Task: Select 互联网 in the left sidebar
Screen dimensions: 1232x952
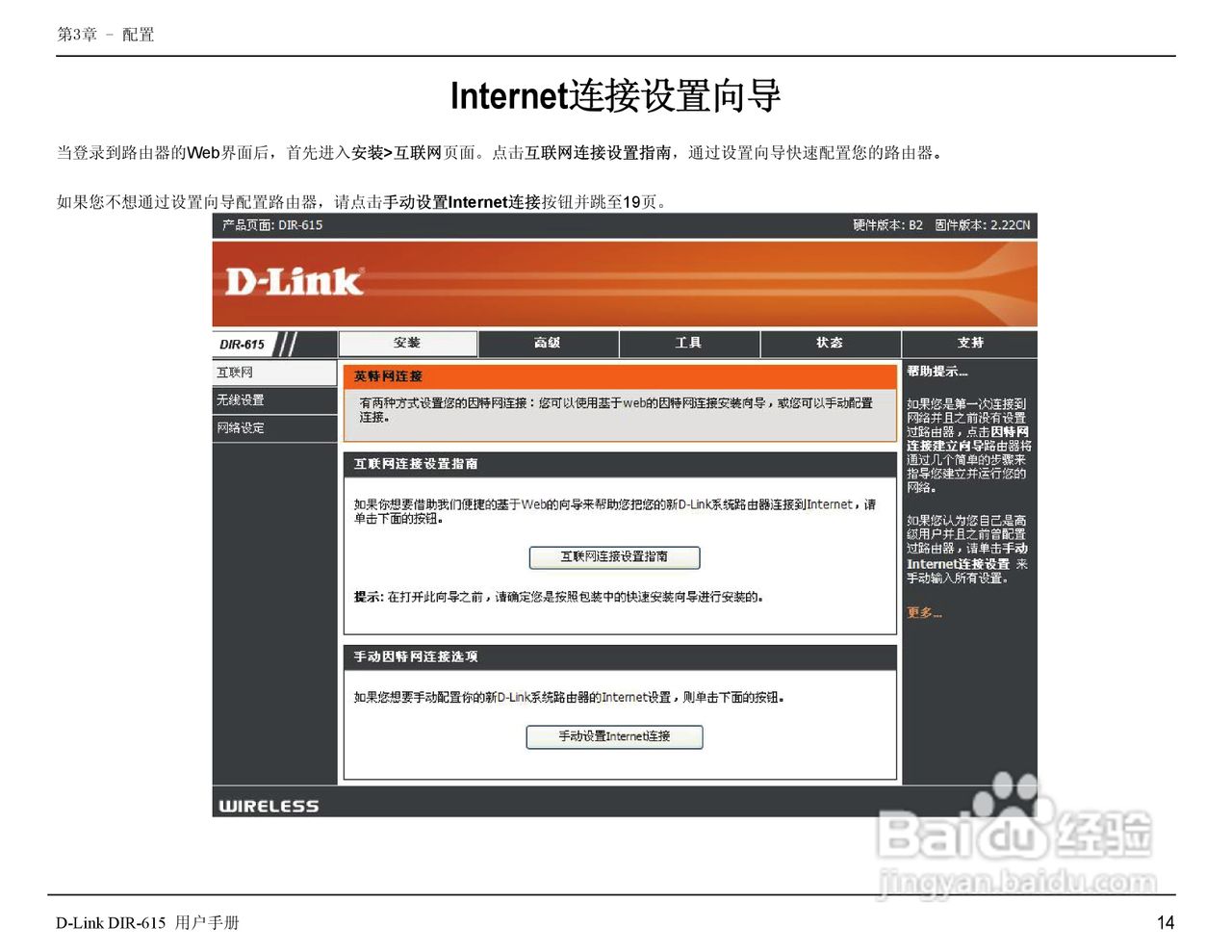Action: pos(274,373)
